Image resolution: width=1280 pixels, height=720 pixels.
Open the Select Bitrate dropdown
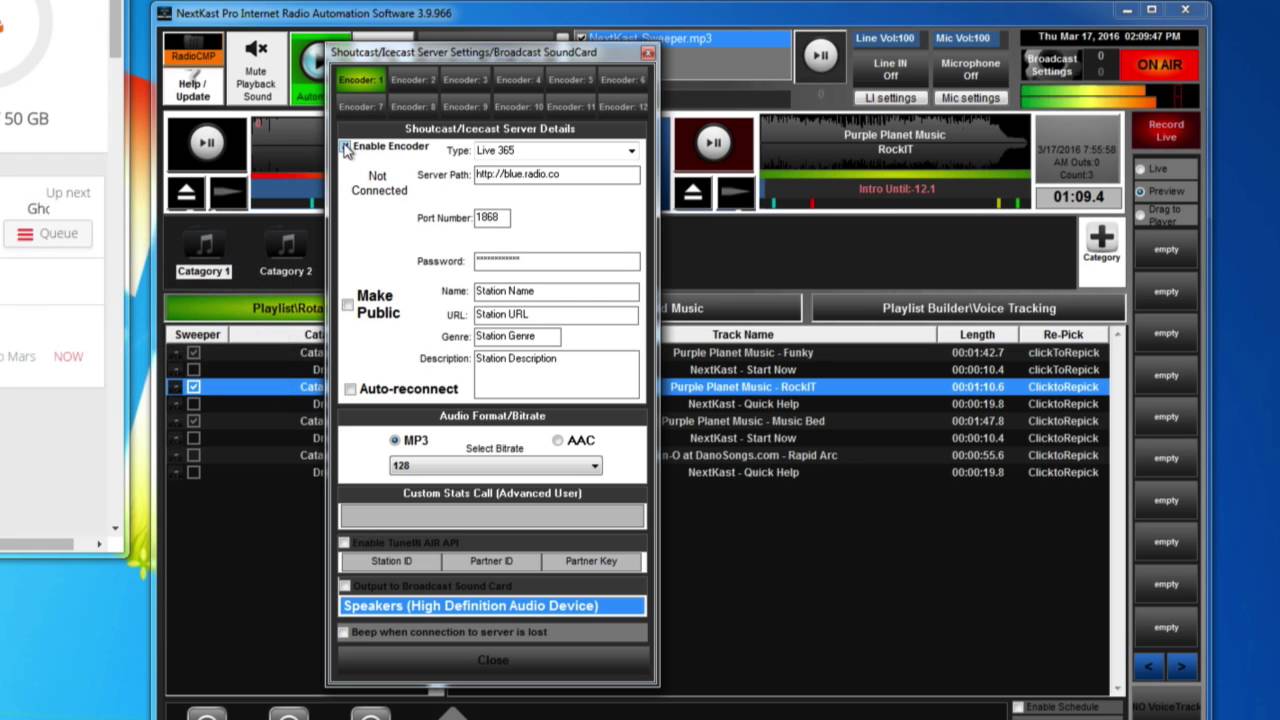[x=495, y=466]
